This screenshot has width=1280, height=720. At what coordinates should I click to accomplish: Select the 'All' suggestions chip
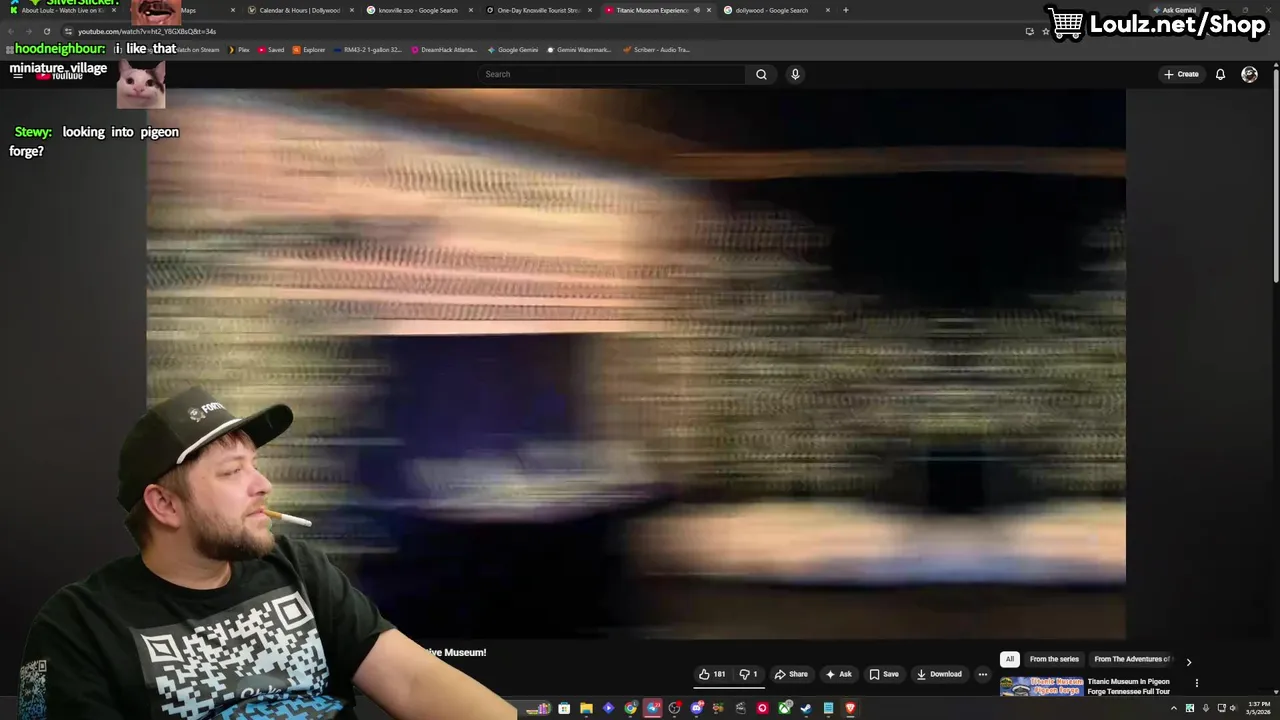pyautogui.click(x=1010, y=659)
